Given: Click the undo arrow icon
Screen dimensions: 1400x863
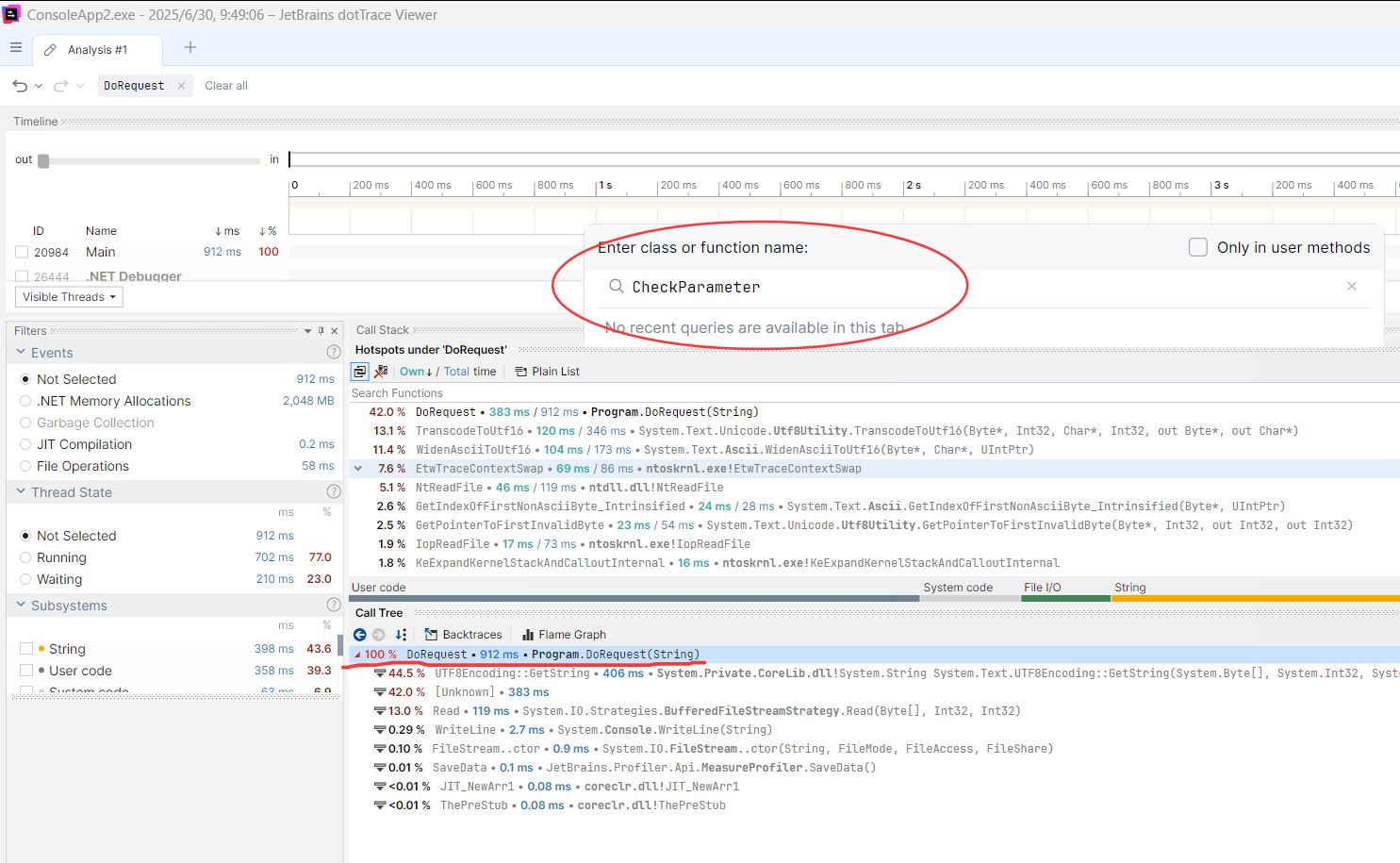Looking at the screenshot, I should pos(20,86).
